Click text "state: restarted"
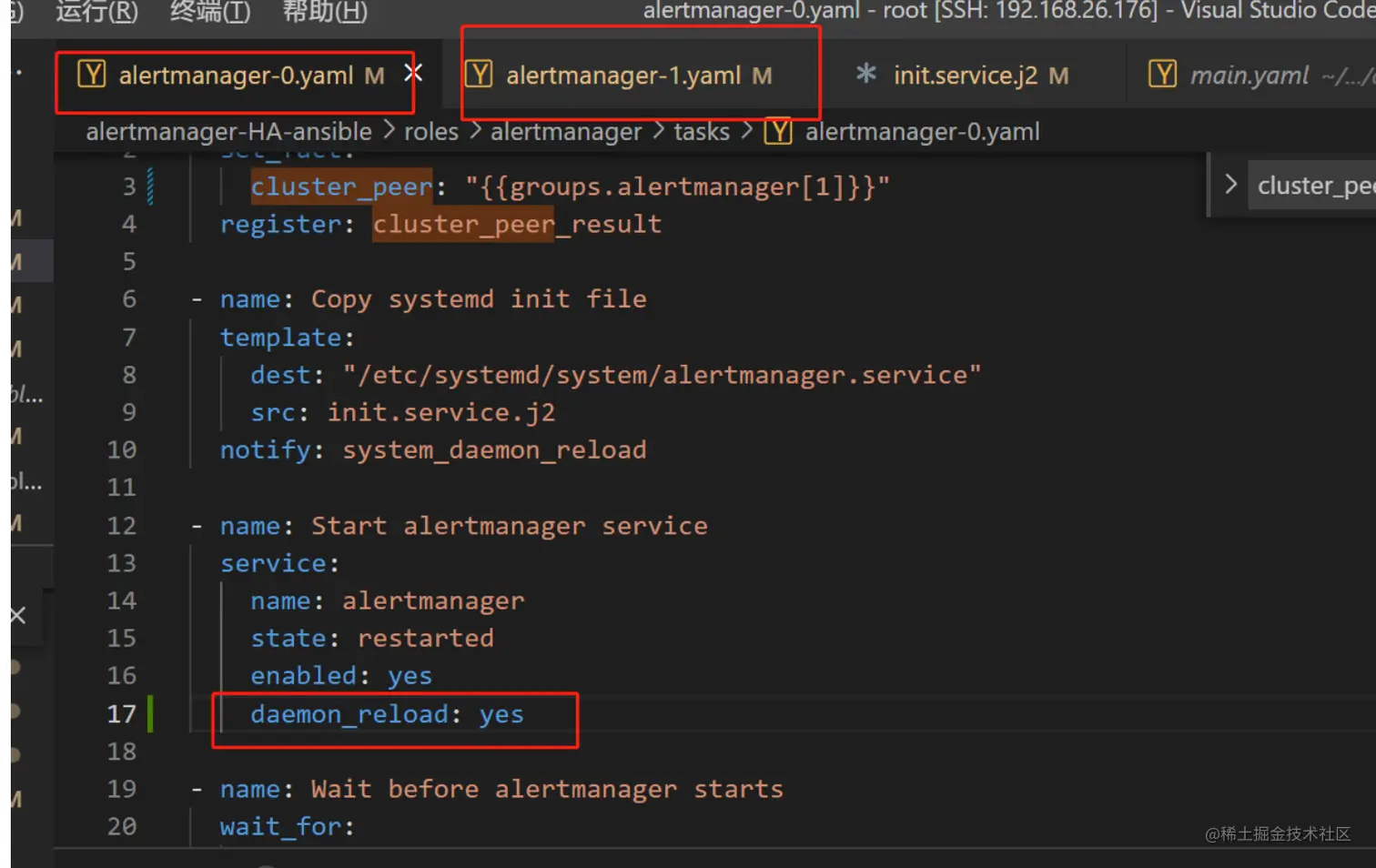 pyautogui.click(x=371, y=639)
